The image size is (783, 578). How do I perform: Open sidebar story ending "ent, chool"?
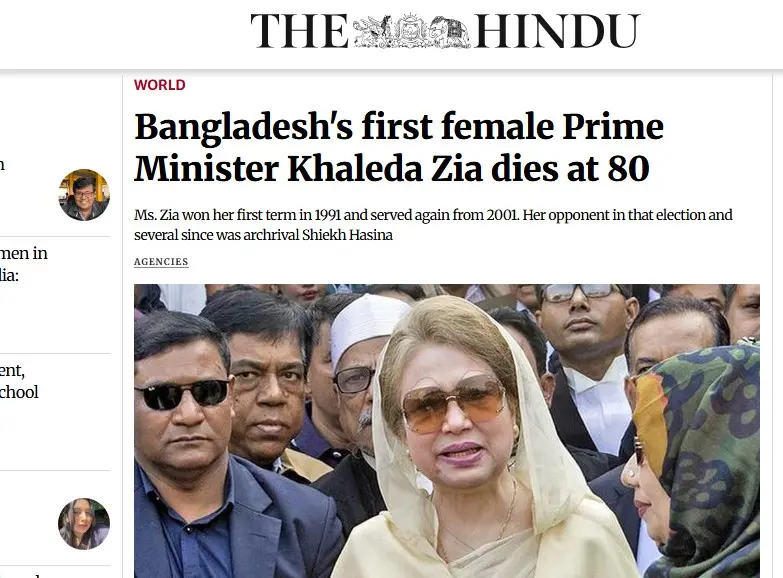pyautogui.click(x=20, y=382)
